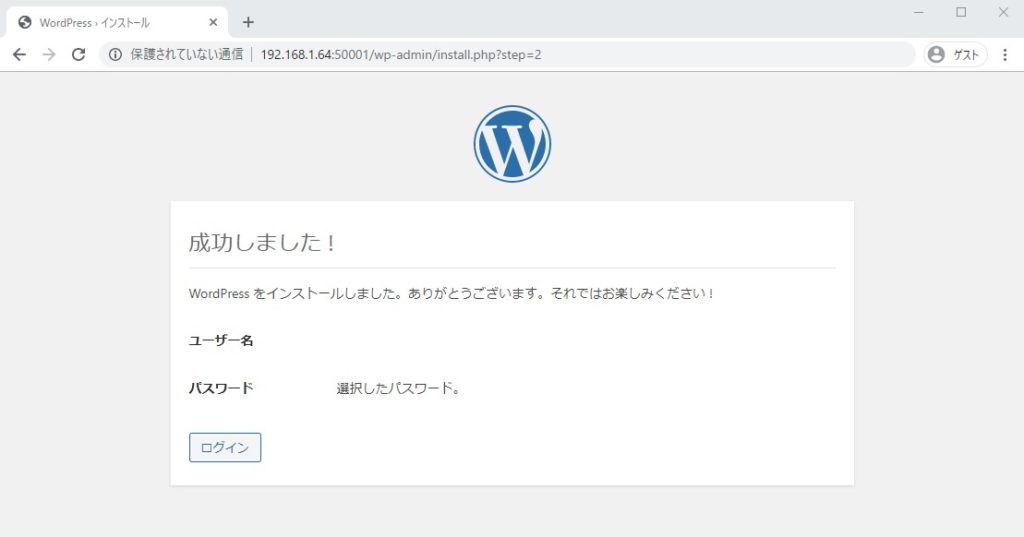Click the text 選択したパスワード。
The width and height of the screenshot is (1024, 537).
click(398, 388)
